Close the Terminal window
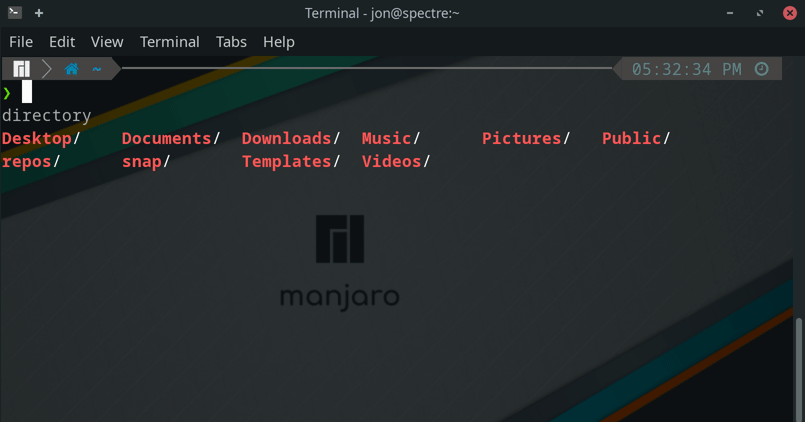 pos(790,13)
